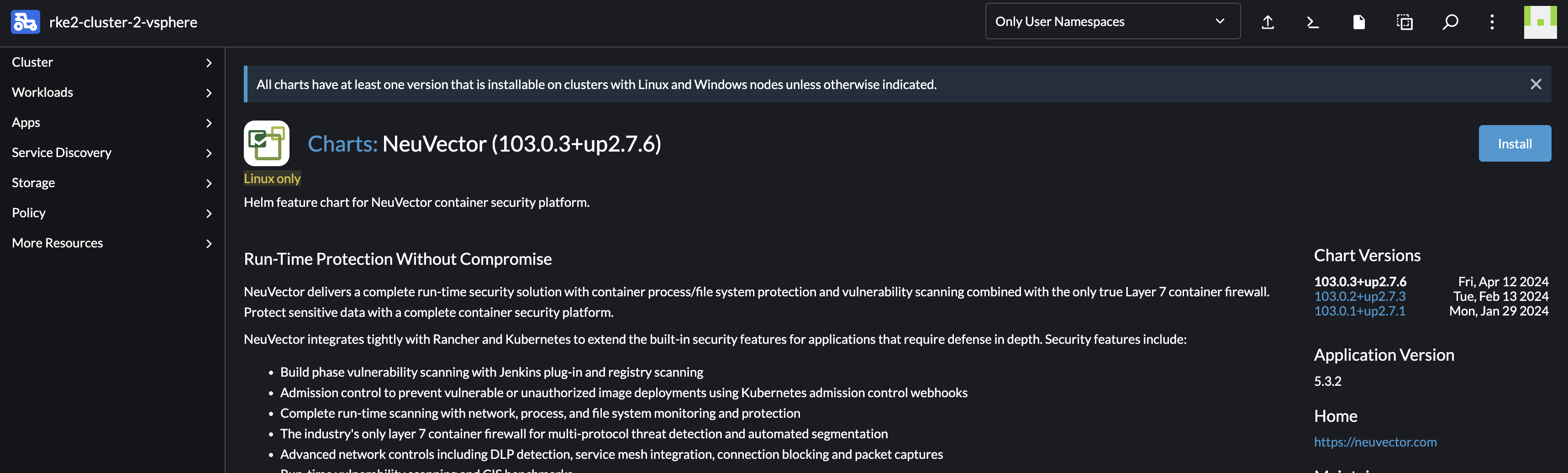This screenshot has width=1568, height=473.
Task: Expand the Workloads sidebar section
Action: (113, 93)
